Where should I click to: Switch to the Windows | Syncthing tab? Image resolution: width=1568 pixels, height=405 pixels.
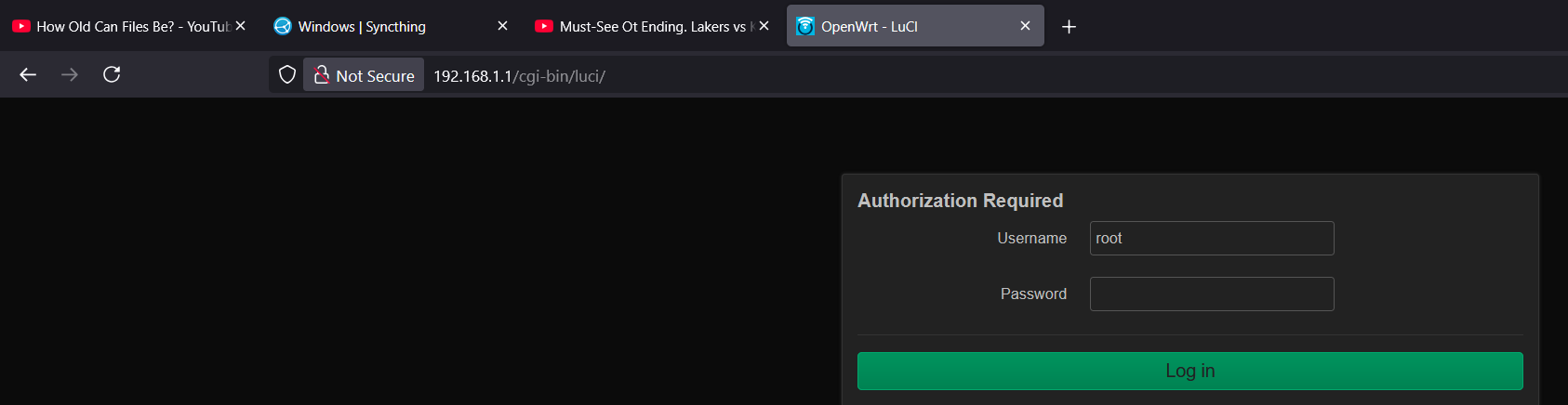[372, 27]
